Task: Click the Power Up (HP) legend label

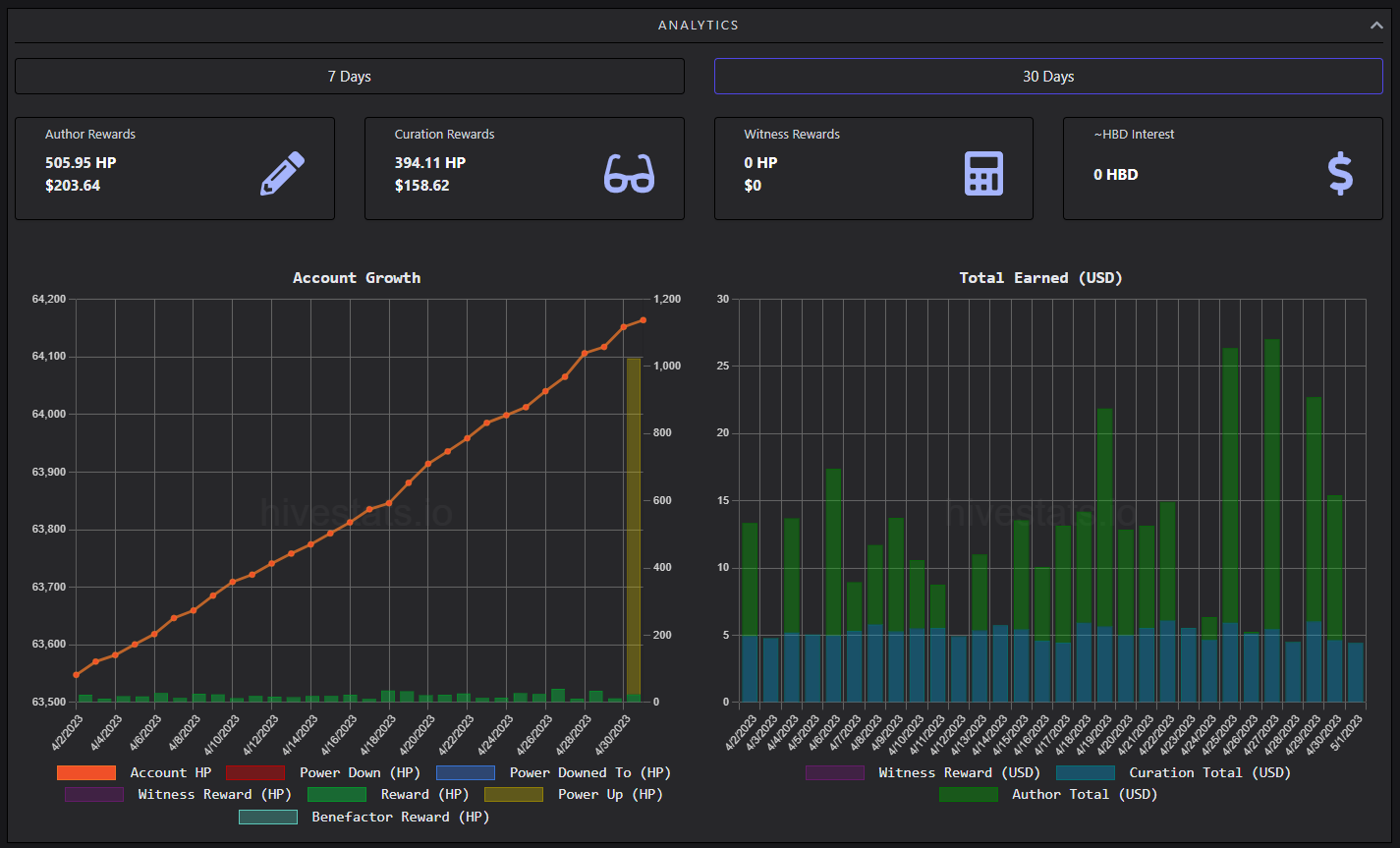Action: coord(610,794)
